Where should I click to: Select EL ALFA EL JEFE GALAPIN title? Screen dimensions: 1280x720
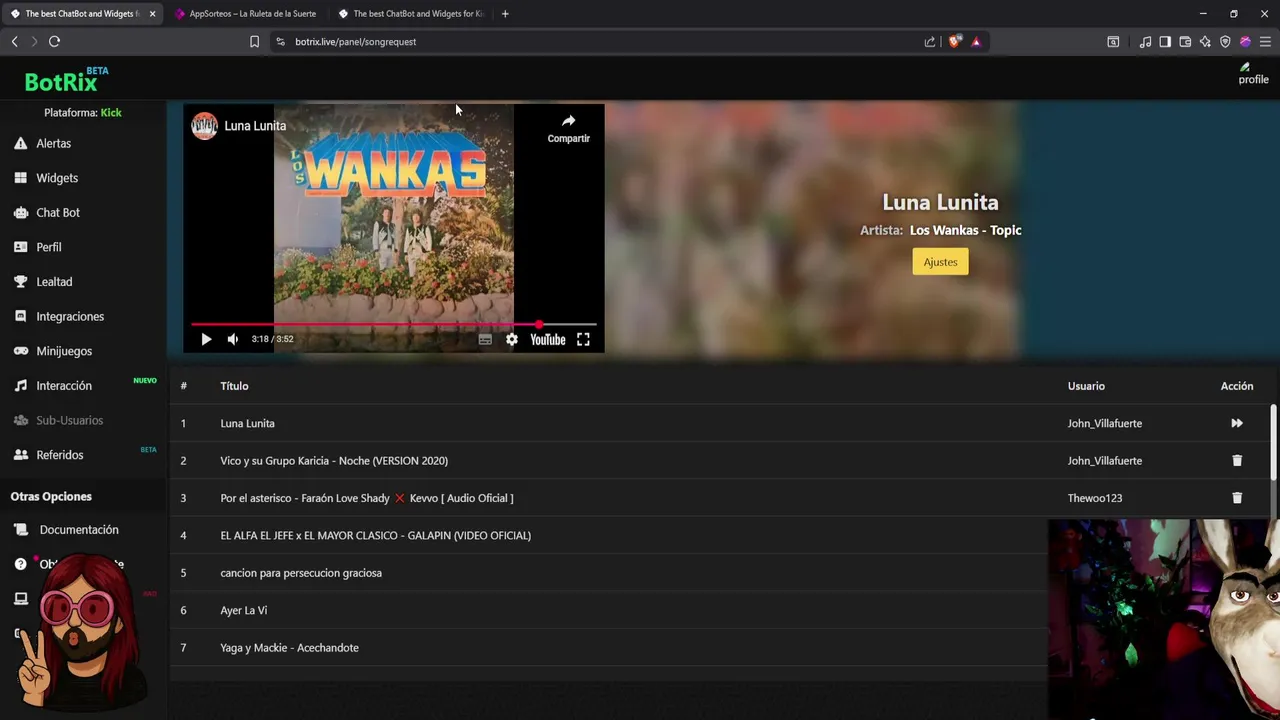tap(375, 535)
